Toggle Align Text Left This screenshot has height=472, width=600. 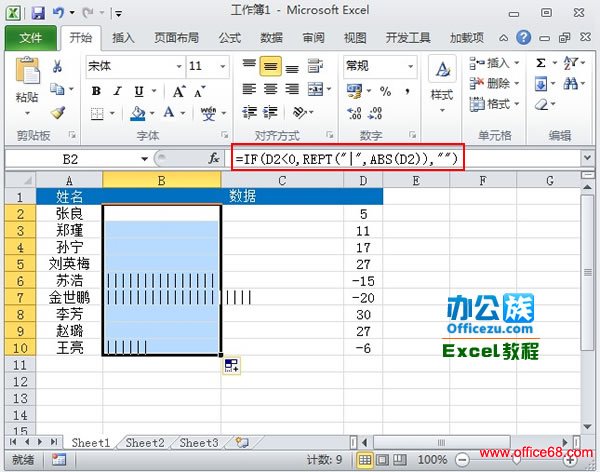pos(249,89)
